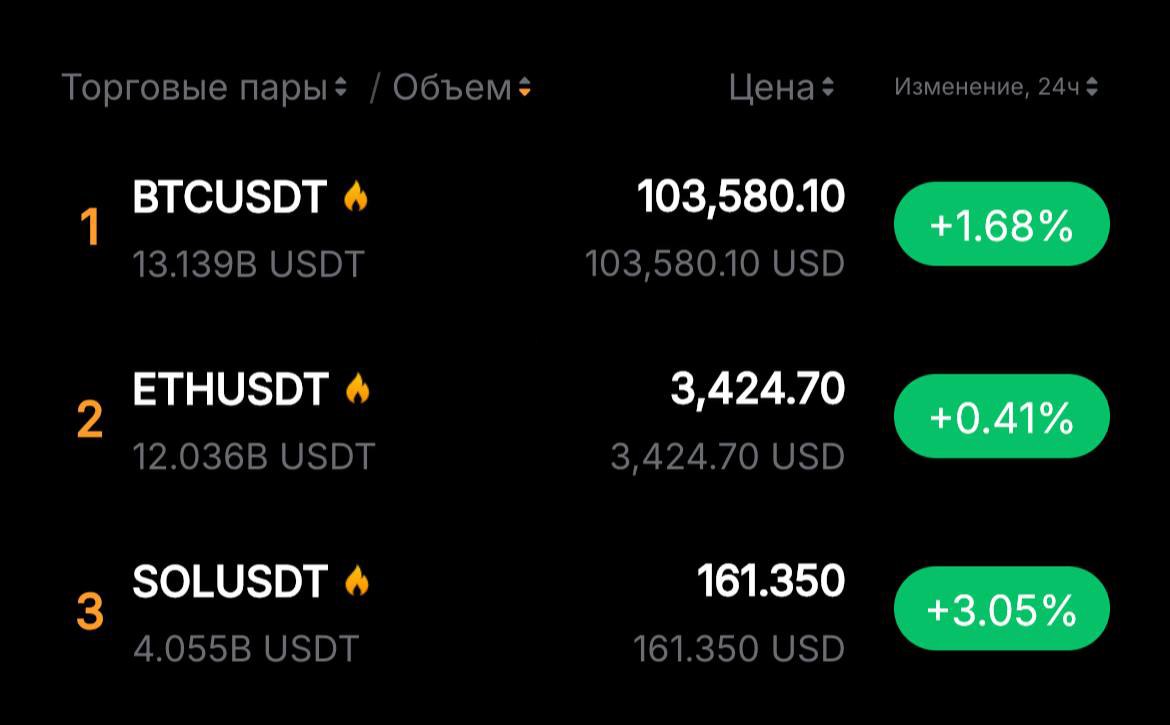Click the flame icon next to BTCUSDT
This screenshot has height=725, width=1170.
click(x=356, y=198)
